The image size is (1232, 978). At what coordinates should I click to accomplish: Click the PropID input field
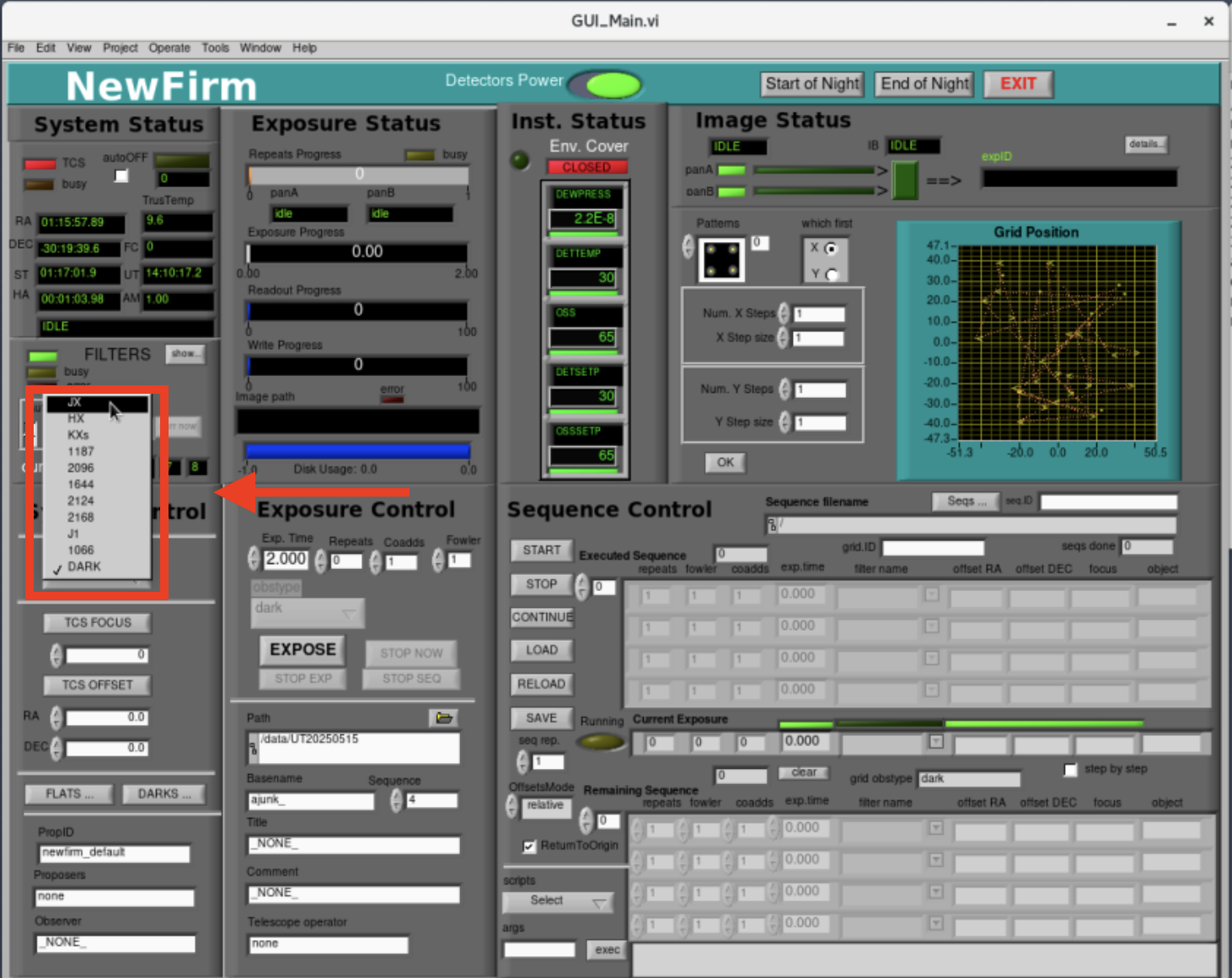pyautogui.click(x=115, y=853)
